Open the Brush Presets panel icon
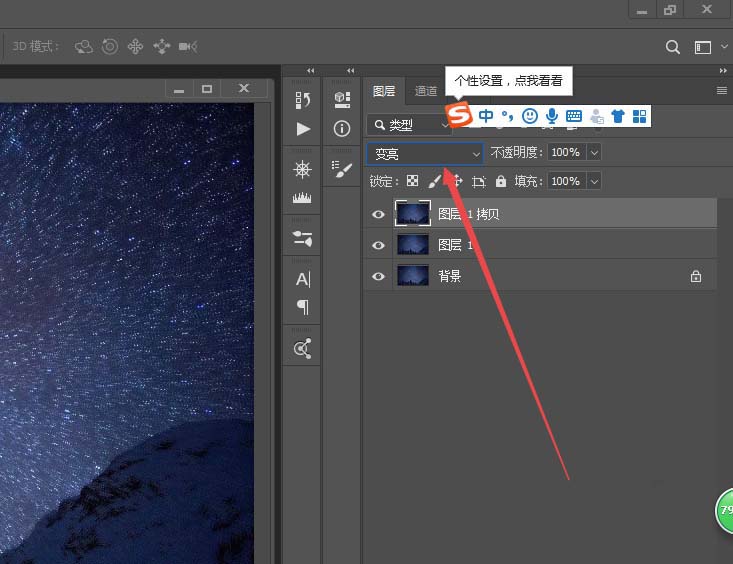This screenshot has width=733, height=564. tap(342, 170)
